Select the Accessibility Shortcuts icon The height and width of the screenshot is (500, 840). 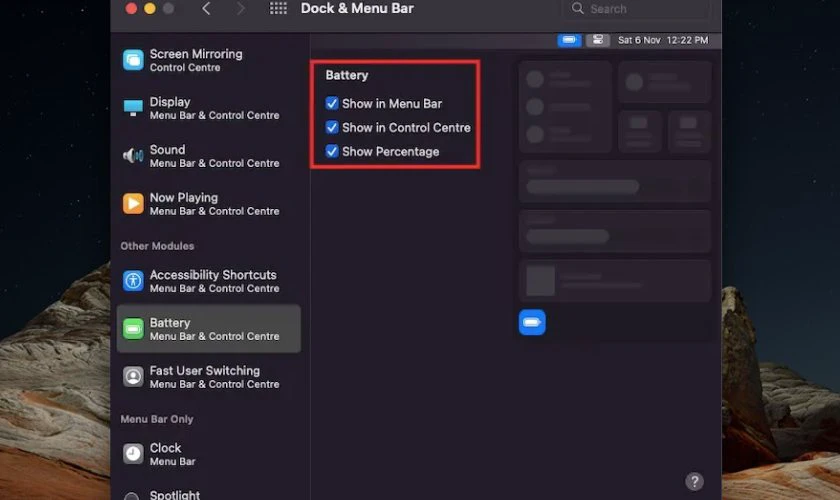(x=133, y=281)
